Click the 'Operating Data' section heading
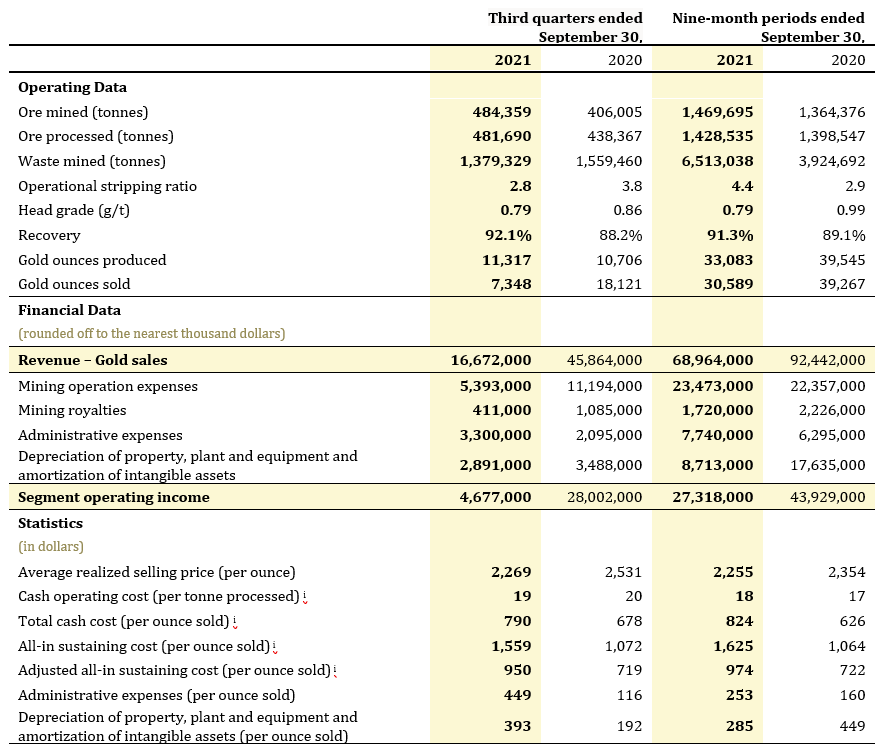 coord(73,87)
